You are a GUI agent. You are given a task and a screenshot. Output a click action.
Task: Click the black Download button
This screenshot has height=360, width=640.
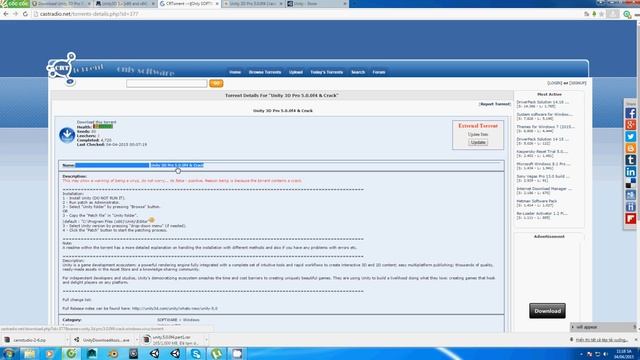pyautogui.click(x=547, y=311)
